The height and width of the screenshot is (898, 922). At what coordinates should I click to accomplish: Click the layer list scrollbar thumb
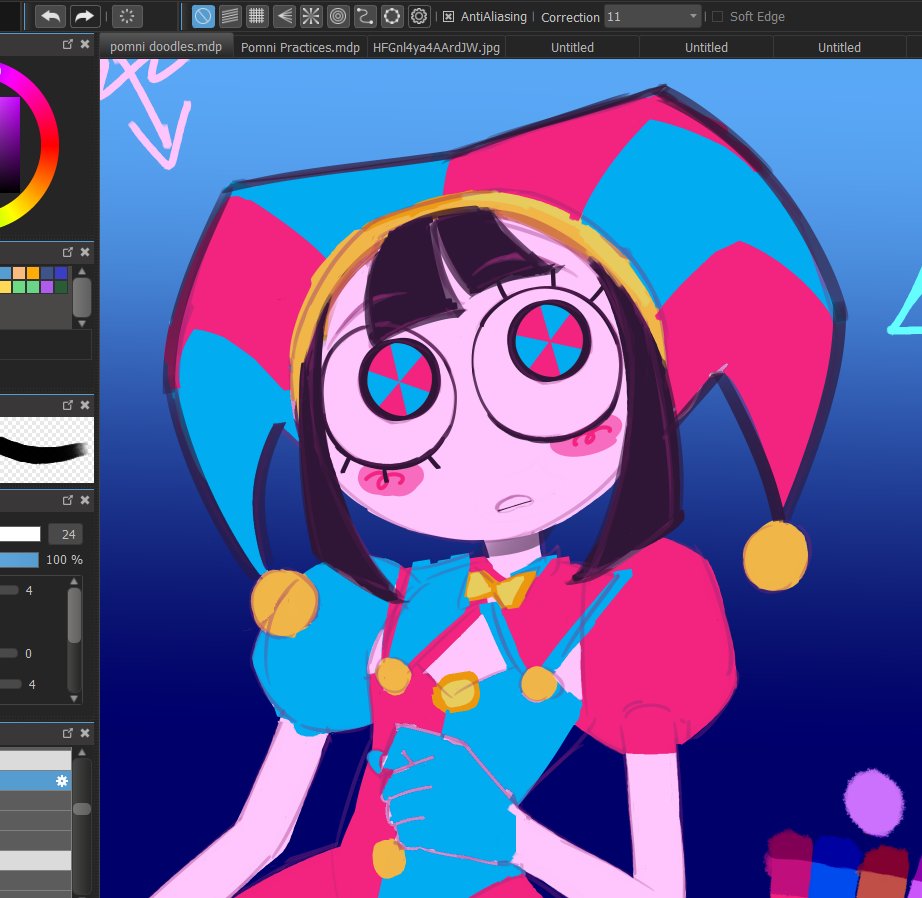click(82, 809)
